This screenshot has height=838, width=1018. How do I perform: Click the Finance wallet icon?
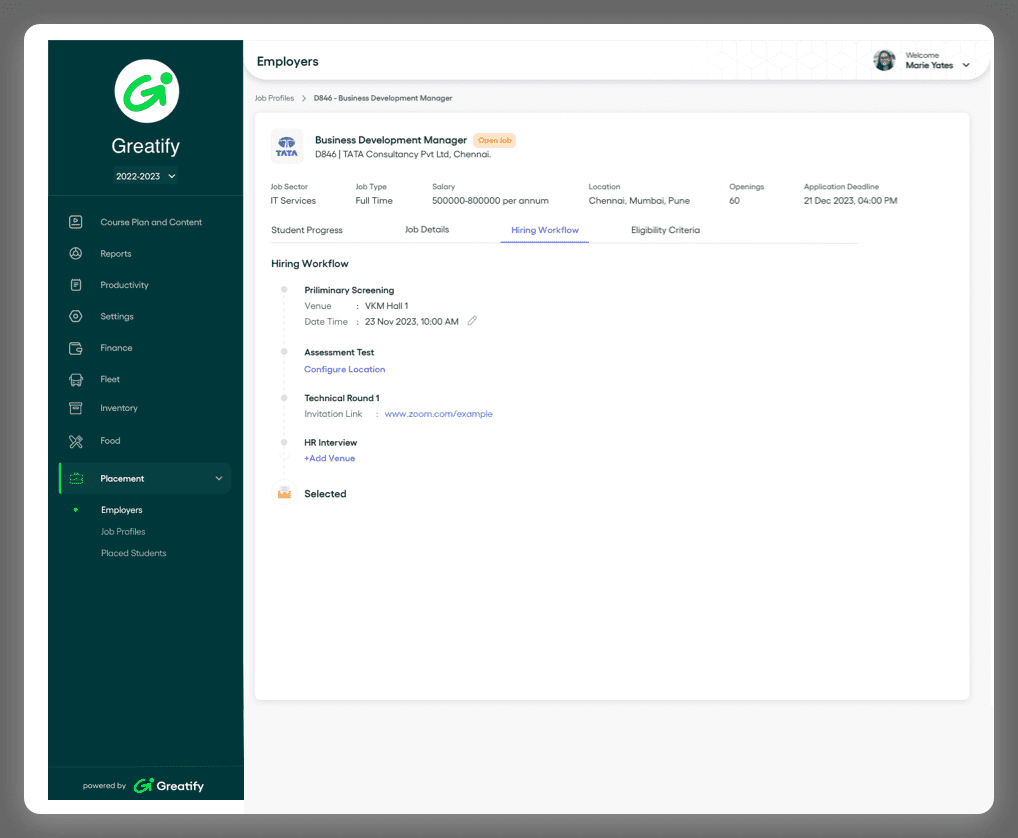(x=76, y=348)
